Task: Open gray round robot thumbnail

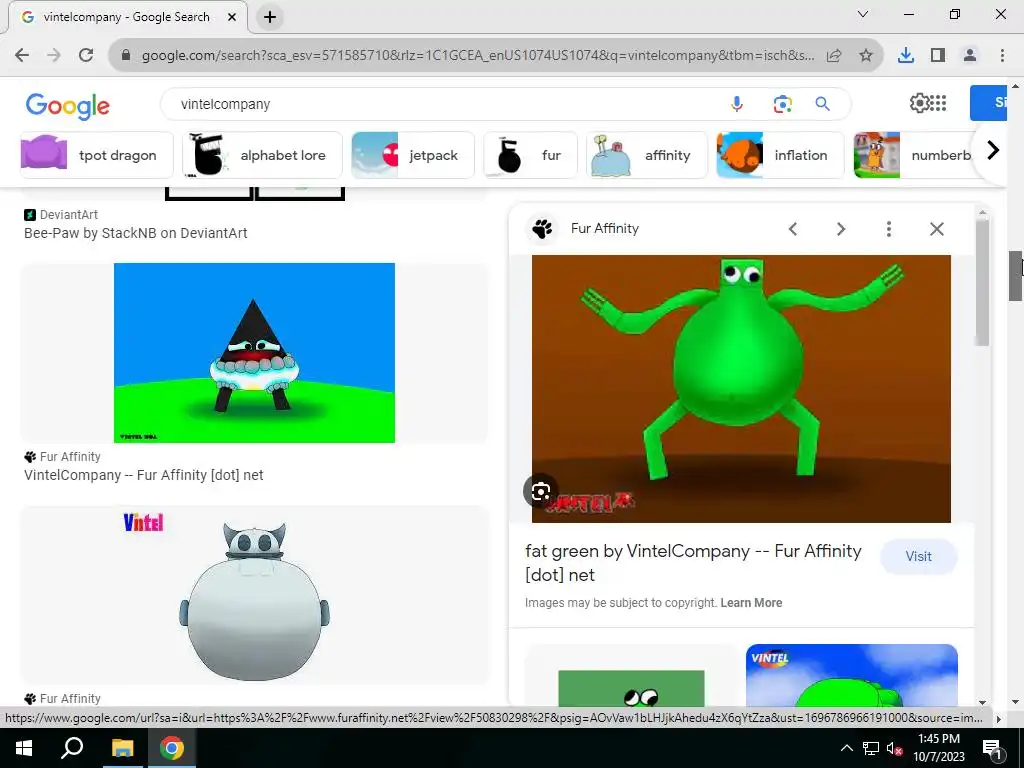Action: point(254,595)
